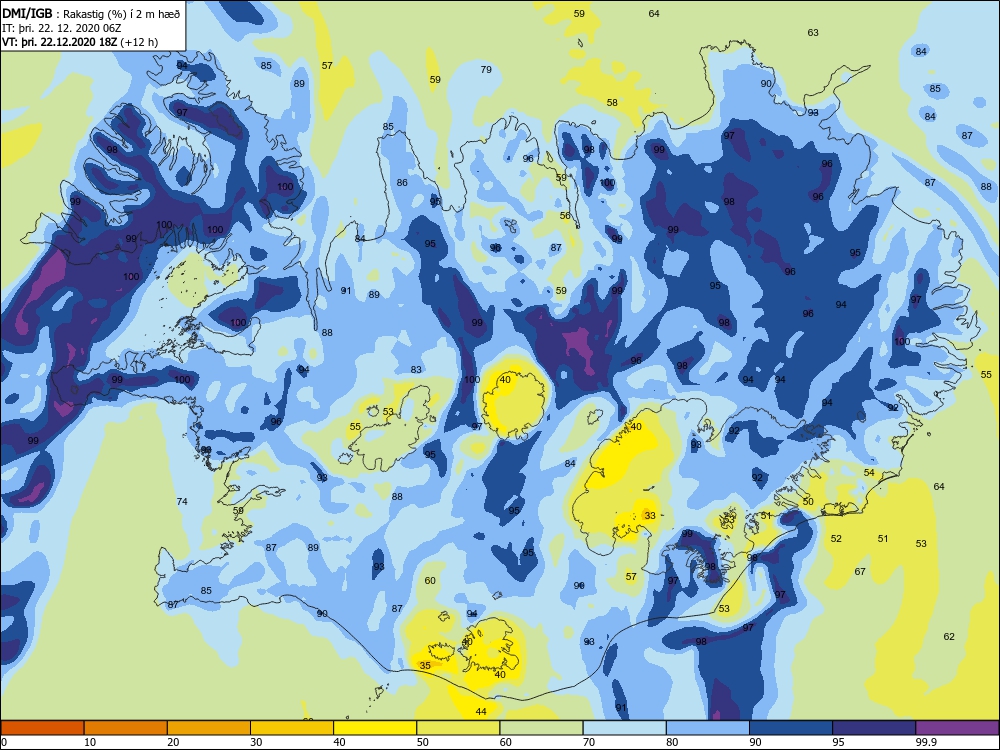The image size is (1000, 750).
Task: Choose the light blue 70–80 legend swatch
Action: (624, 728)
